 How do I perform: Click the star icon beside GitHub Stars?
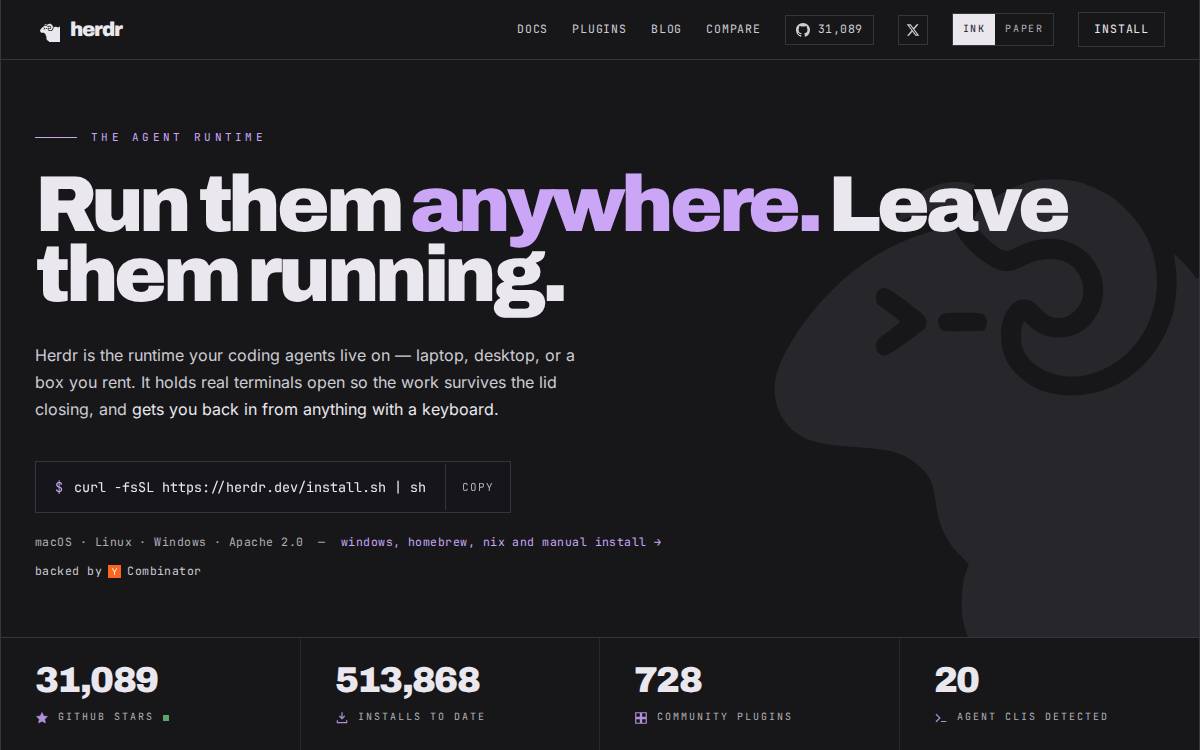(x=42, y=717)
